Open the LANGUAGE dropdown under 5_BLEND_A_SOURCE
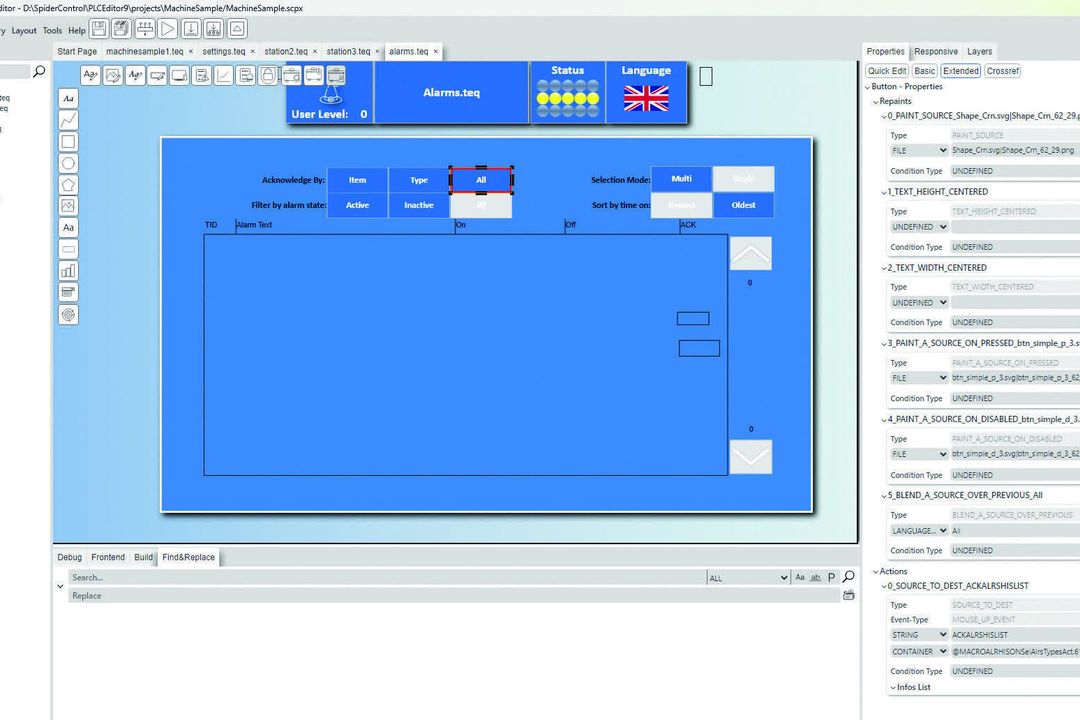 tap(919, 531)
